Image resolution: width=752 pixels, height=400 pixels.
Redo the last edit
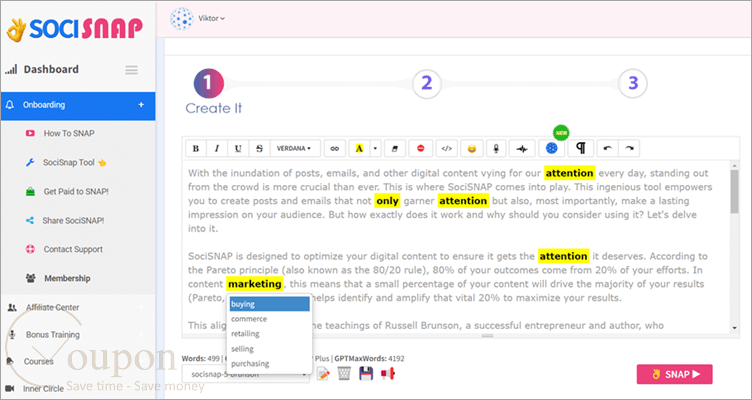(x=629, y=149)
